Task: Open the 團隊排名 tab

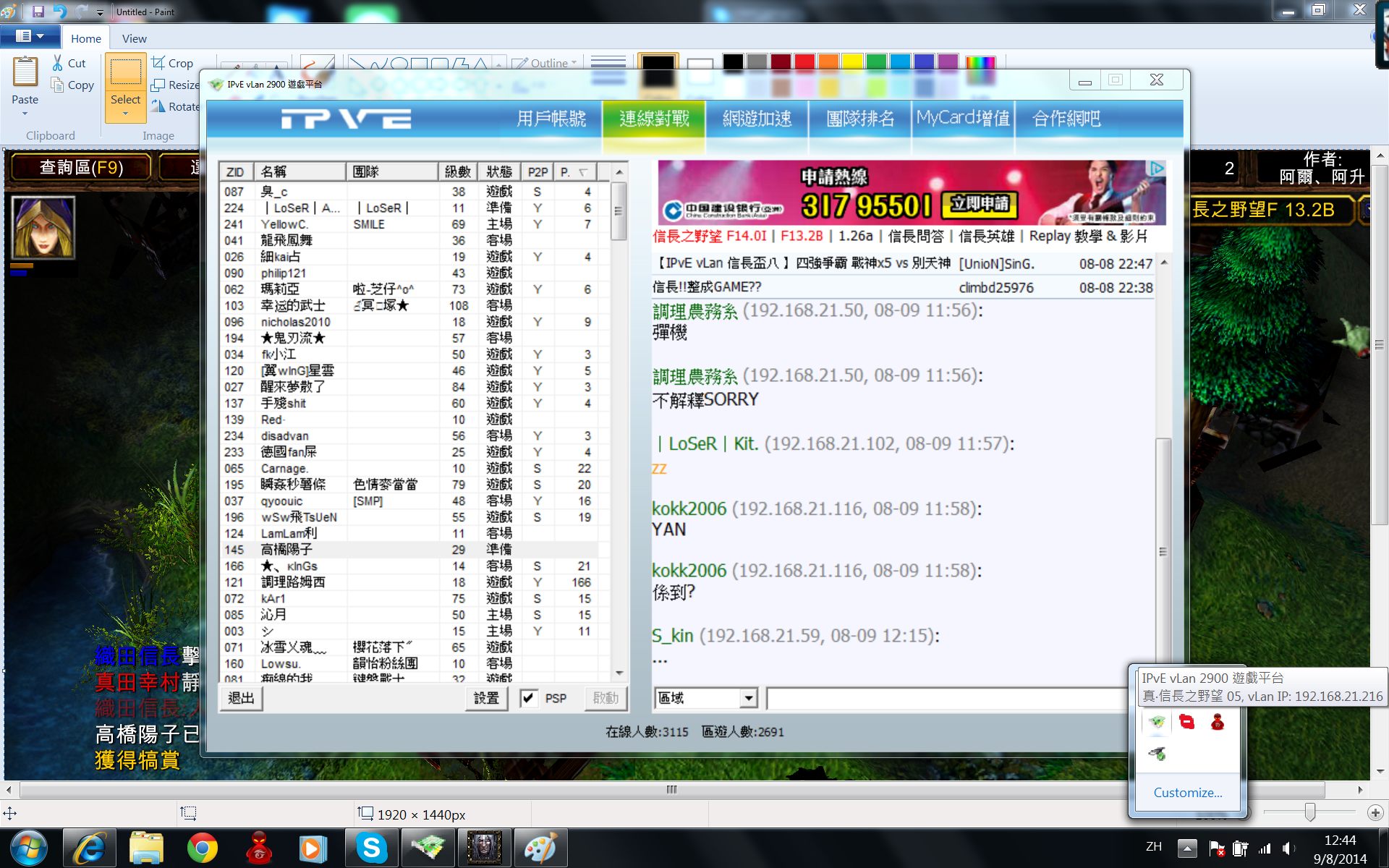Action: tap(860, 119)
